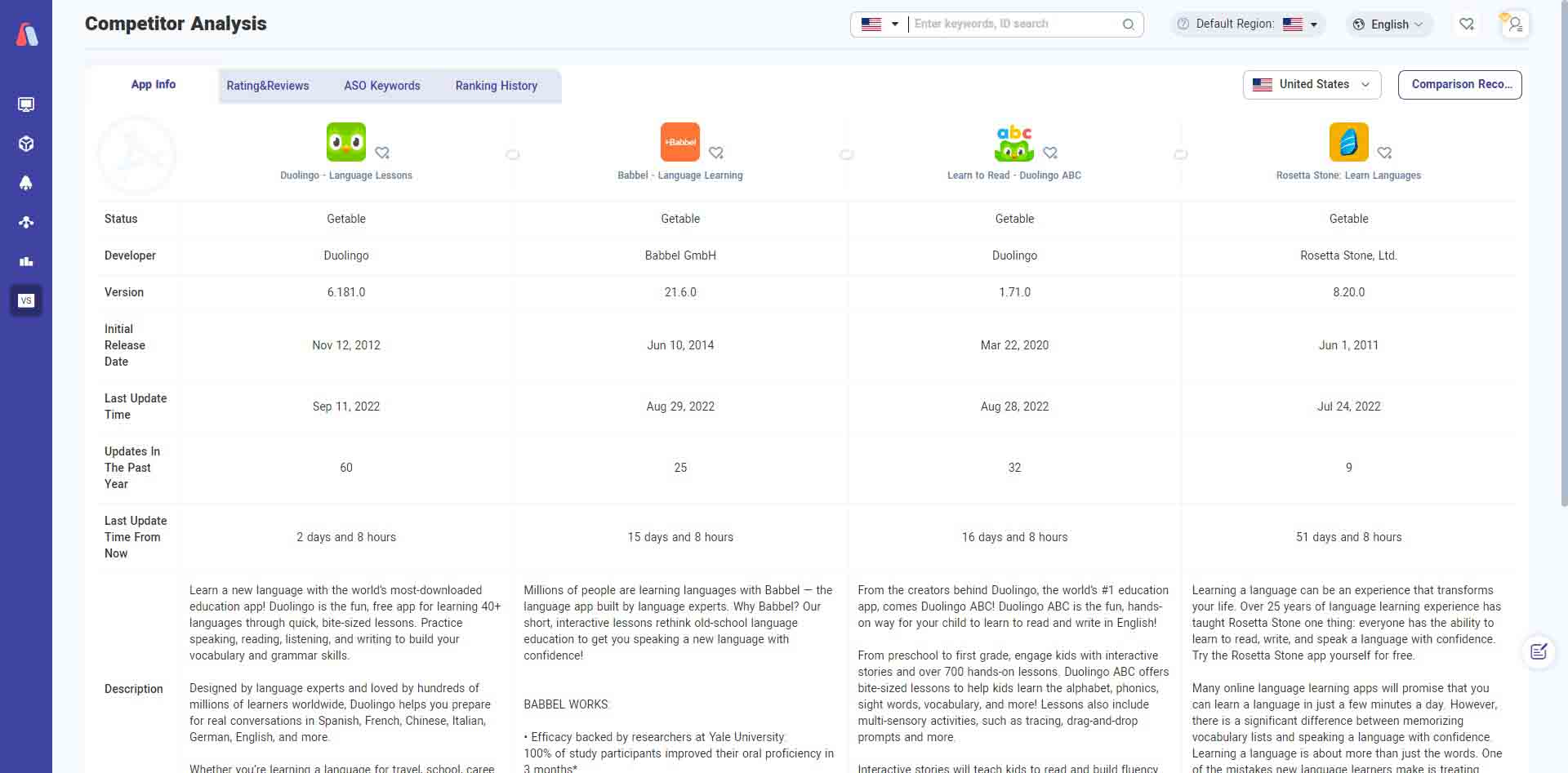Switch to the Rating&Reviews tab

[268, 86]
